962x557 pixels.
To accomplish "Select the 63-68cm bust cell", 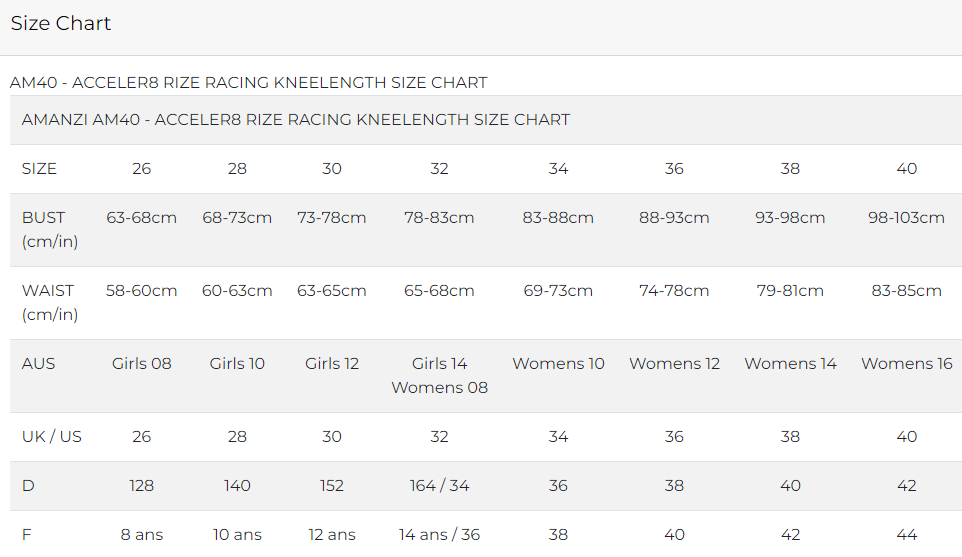I will coord(142,218).
